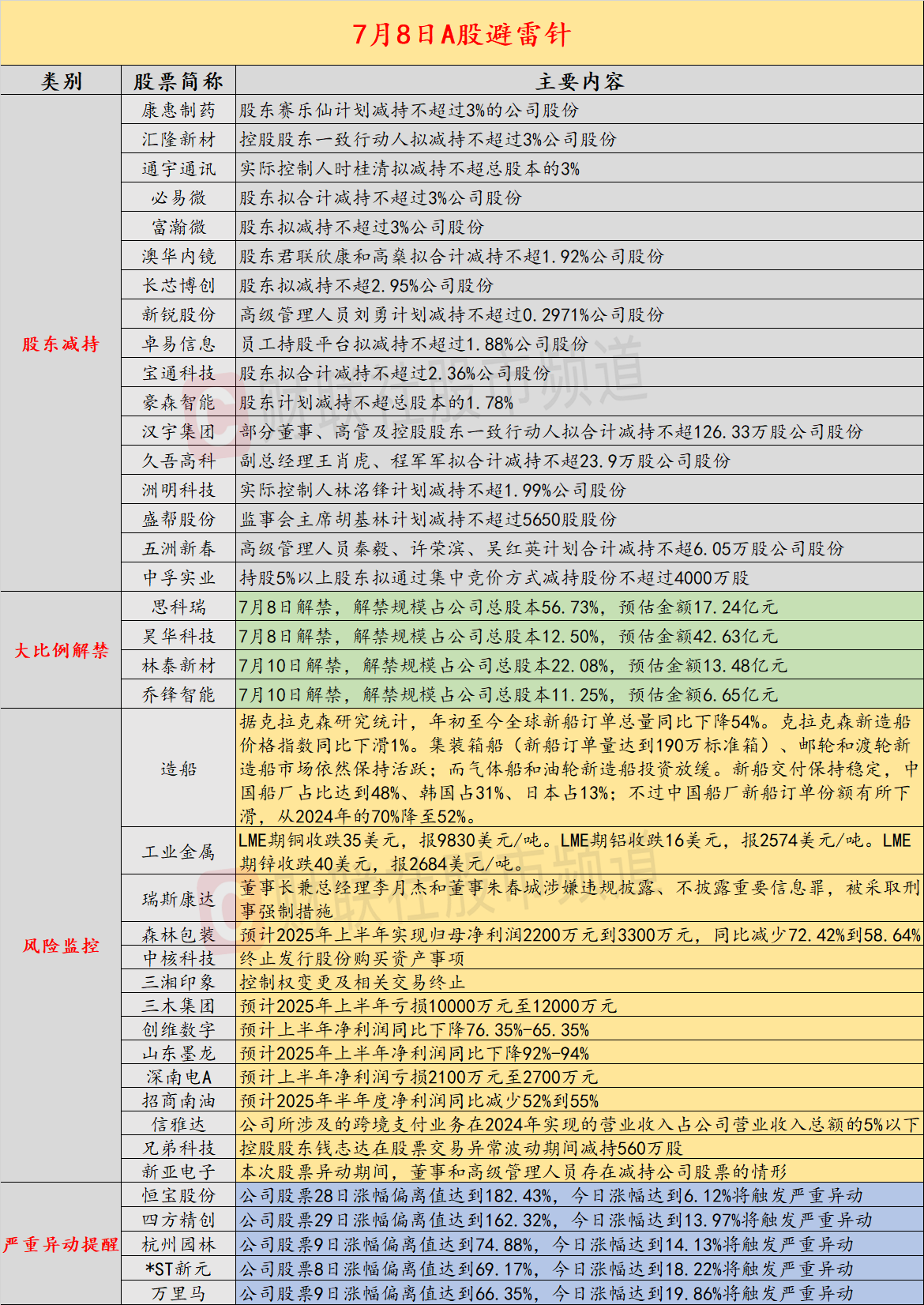924x1305 pixels.
Task: Click 高级管理人员刘勇计划减持 content cell
Action: [580, 315]
